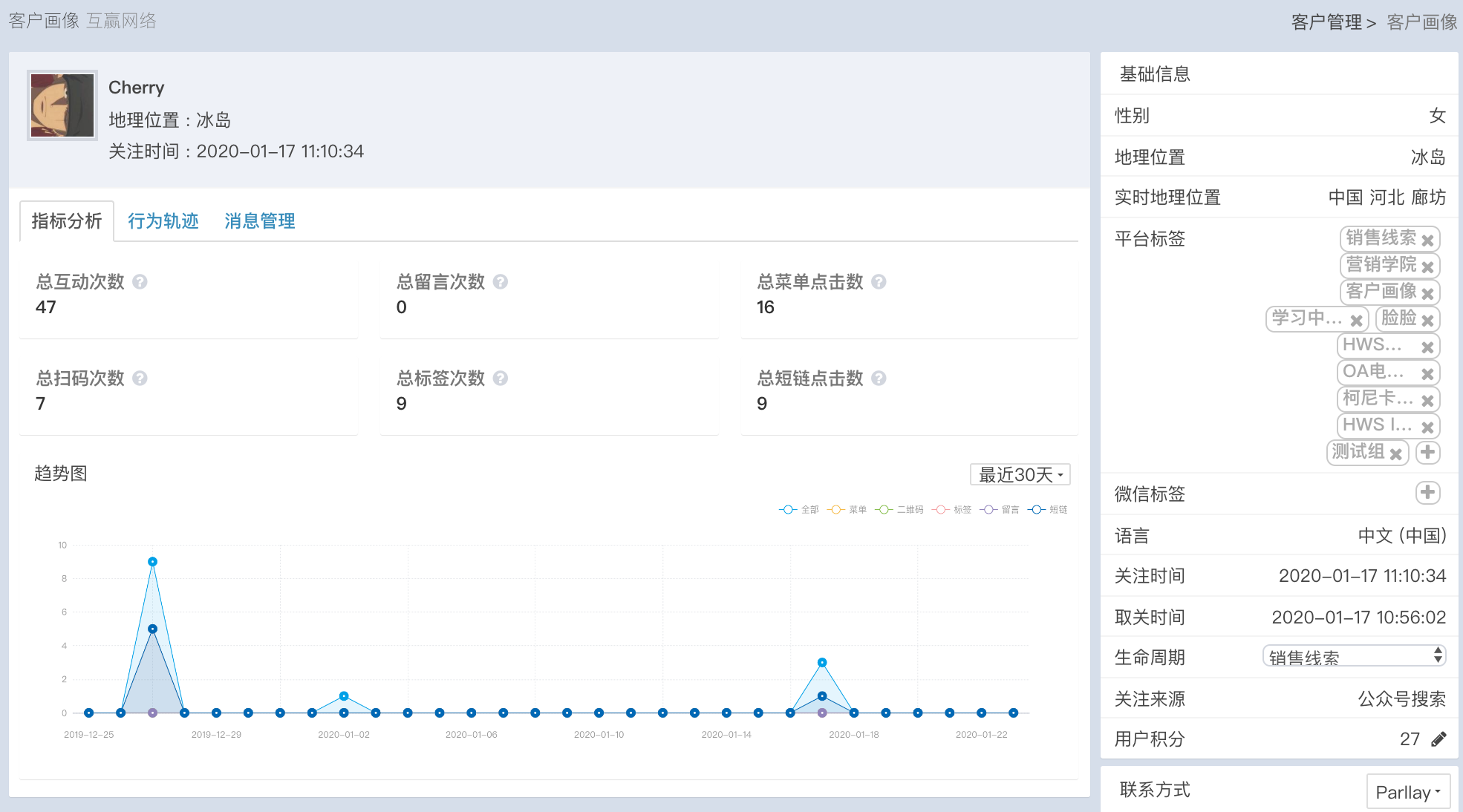Click the customer name Cherry
The width and height of the screenshot is (1463, 812).
(137, 88)
